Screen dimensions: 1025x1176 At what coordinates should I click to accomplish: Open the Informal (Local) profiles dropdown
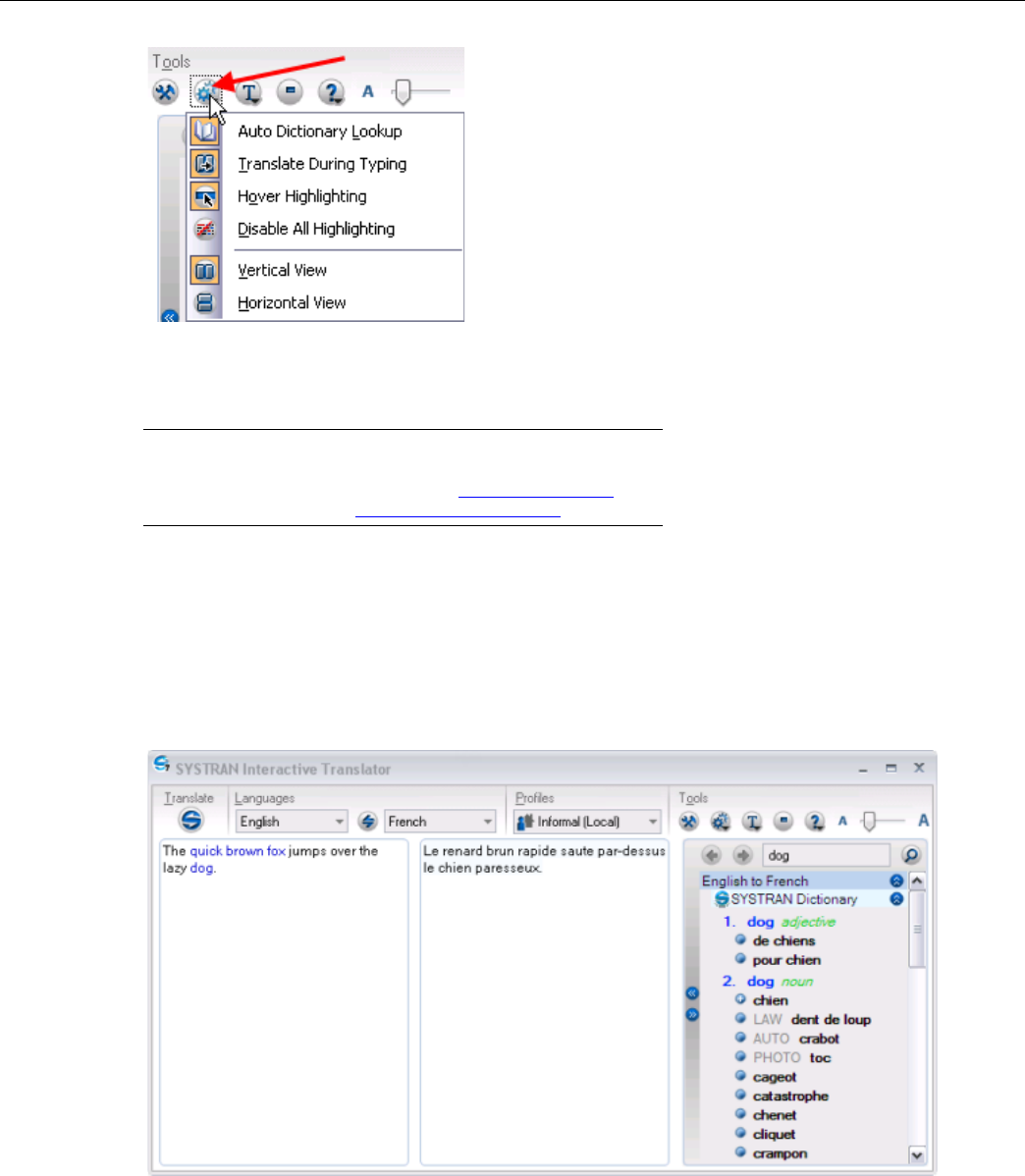tap(587, 822)
